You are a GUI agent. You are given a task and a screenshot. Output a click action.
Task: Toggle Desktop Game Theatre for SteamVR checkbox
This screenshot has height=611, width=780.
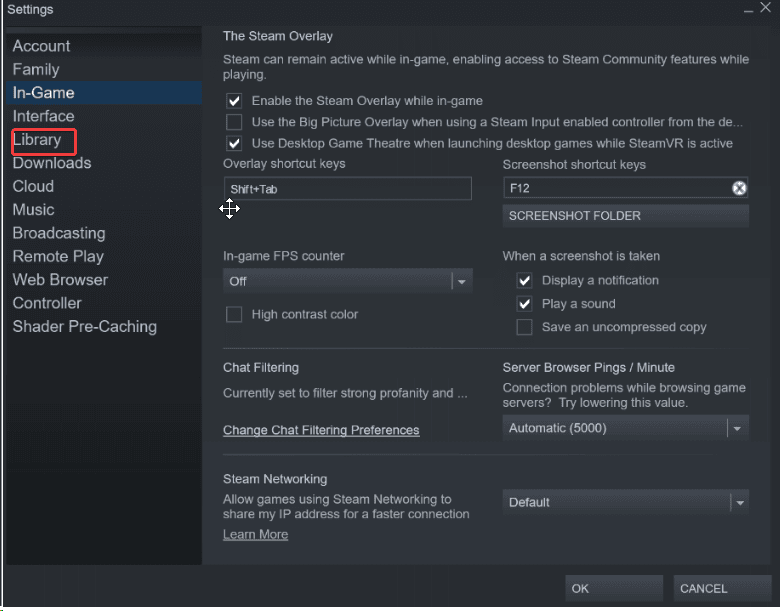click(234, 143)
